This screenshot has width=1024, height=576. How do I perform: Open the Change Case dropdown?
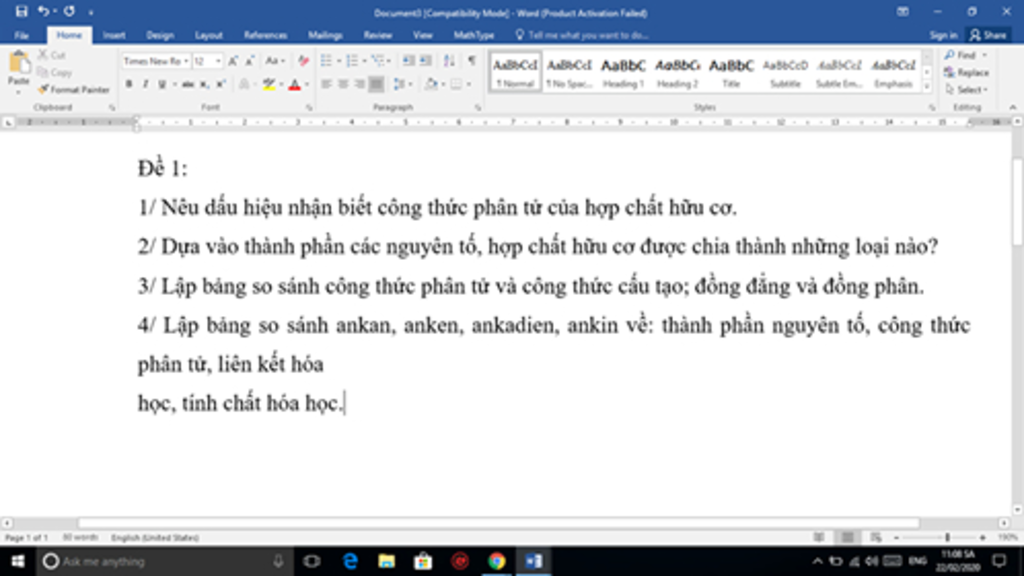click(x=275, y=61)
